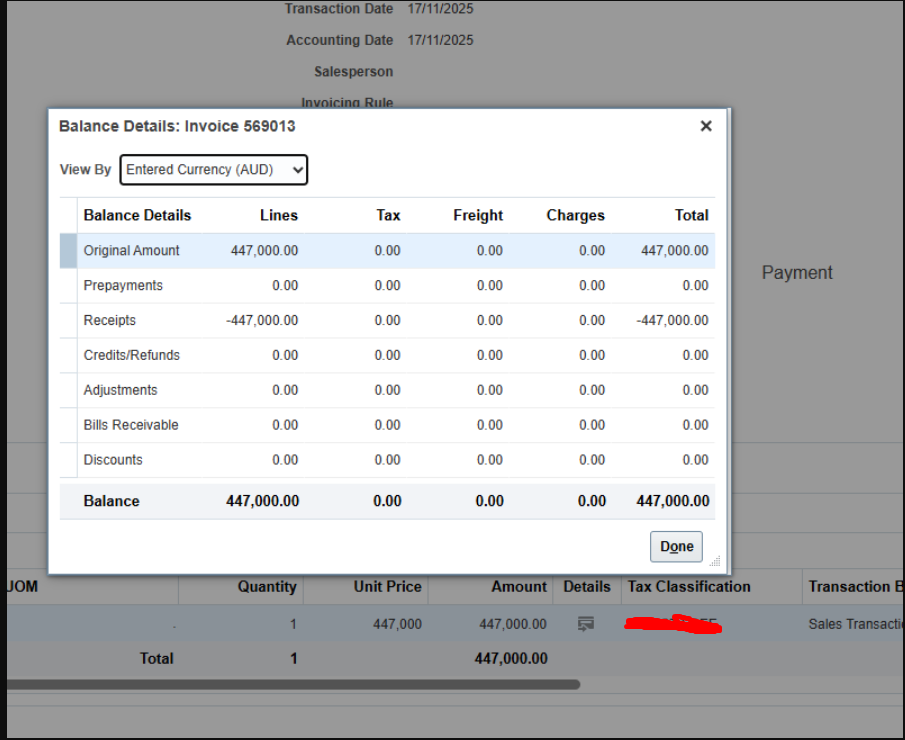Screen dimensions: 905x740
Task: Click the Unit Price column header
Action: click(x=387, y=586)
